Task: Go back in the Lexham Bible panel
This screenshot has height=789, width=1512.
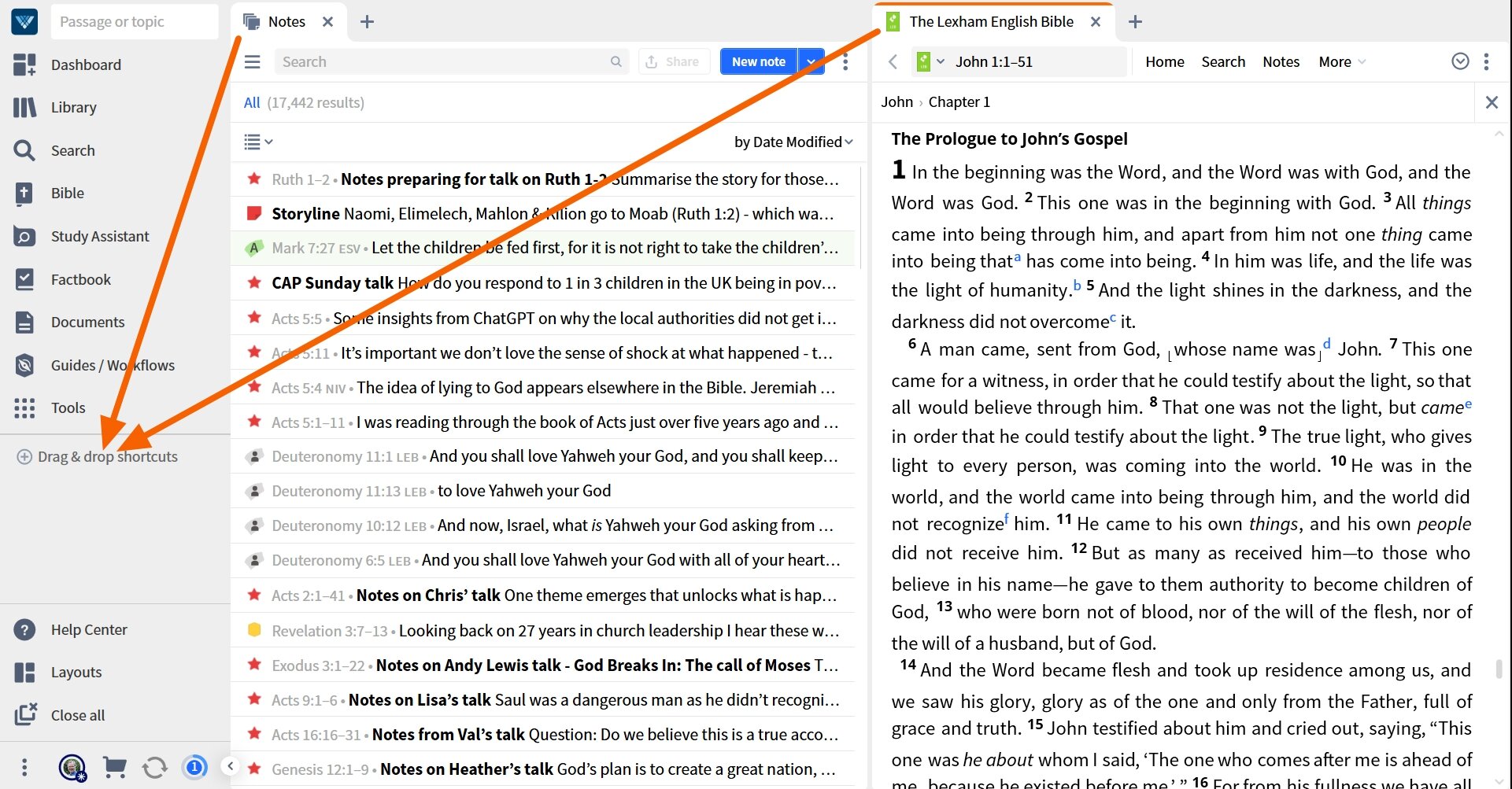Action: [x=893, y=61]
